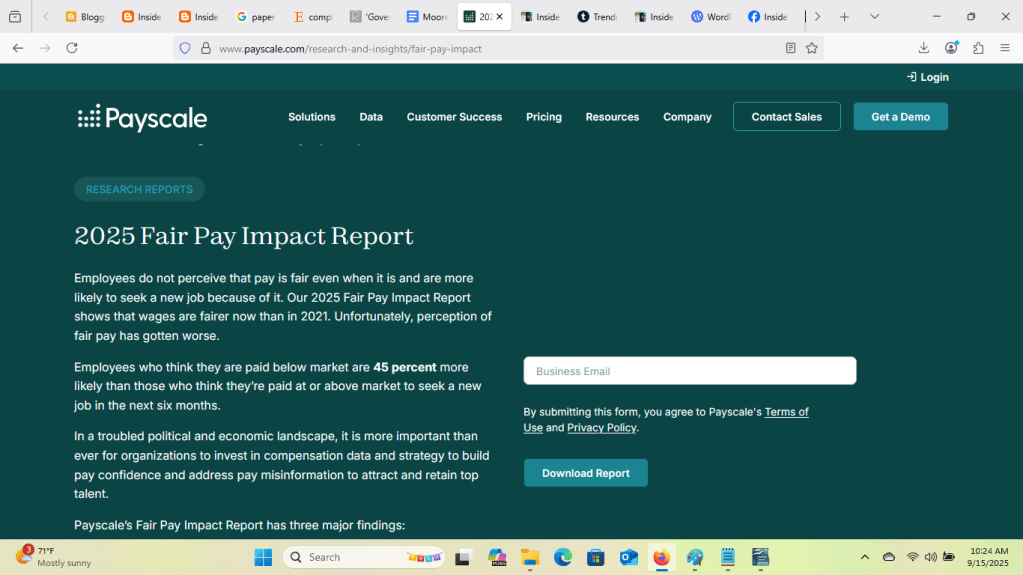Open the Data navigation menu
The height and width of the screenshot is (575, 1023).
pos(371,117)
